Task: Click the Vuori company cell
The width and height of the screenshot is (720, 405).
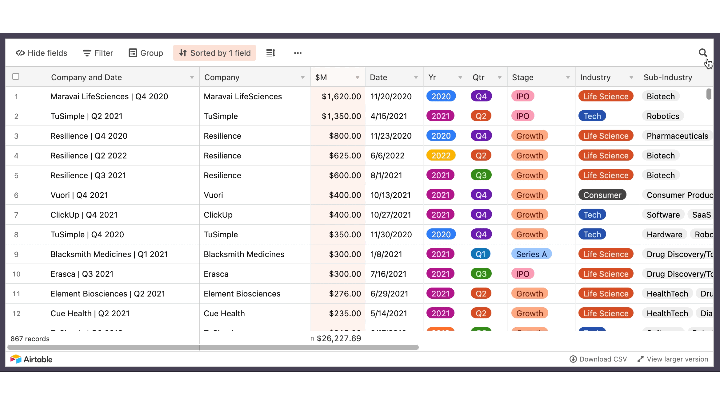Action: tap(214, 195)
